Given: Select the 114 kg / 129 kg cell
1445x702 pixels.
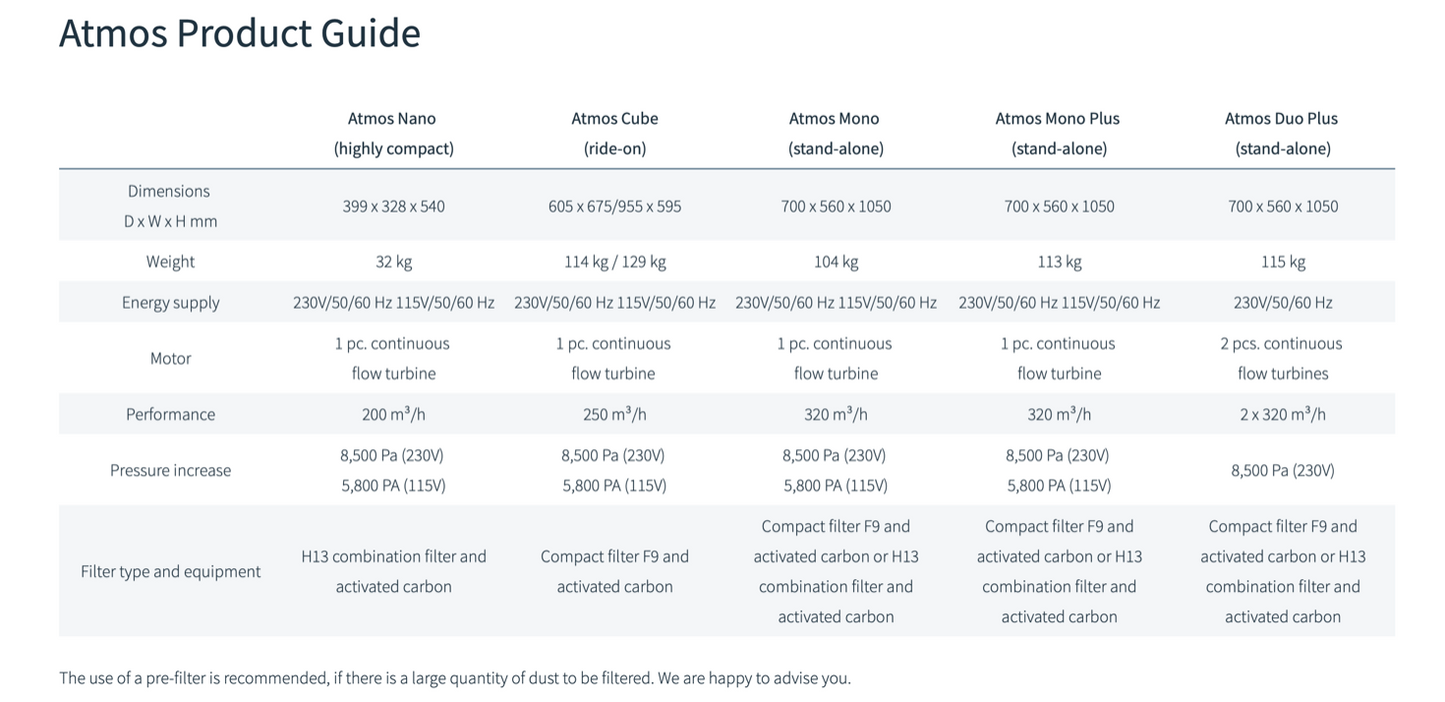Looking at the screenshot, I should (615, 262).
